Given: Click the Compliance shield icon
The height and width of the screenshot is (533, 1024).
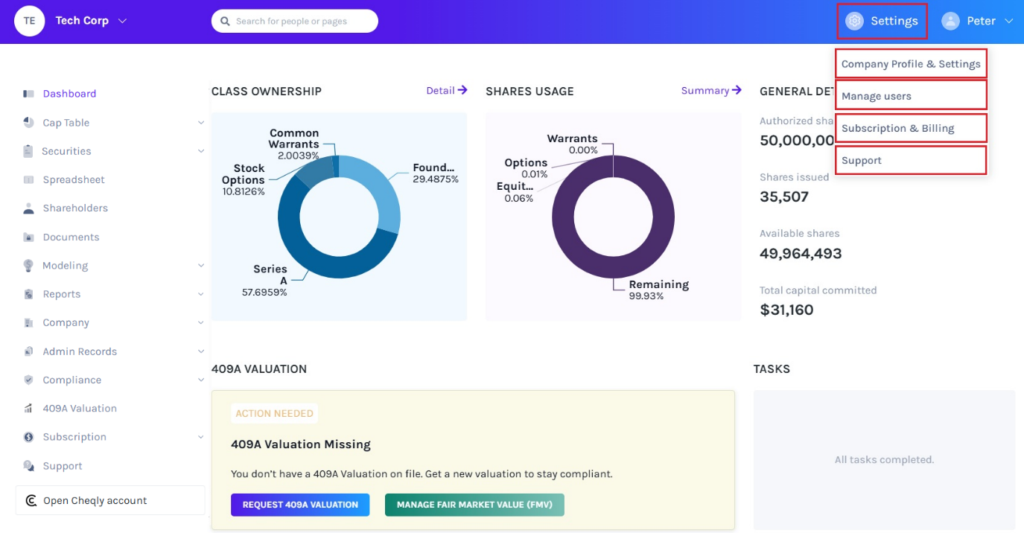Looking at the screenshot, I should tap(28, 380).
